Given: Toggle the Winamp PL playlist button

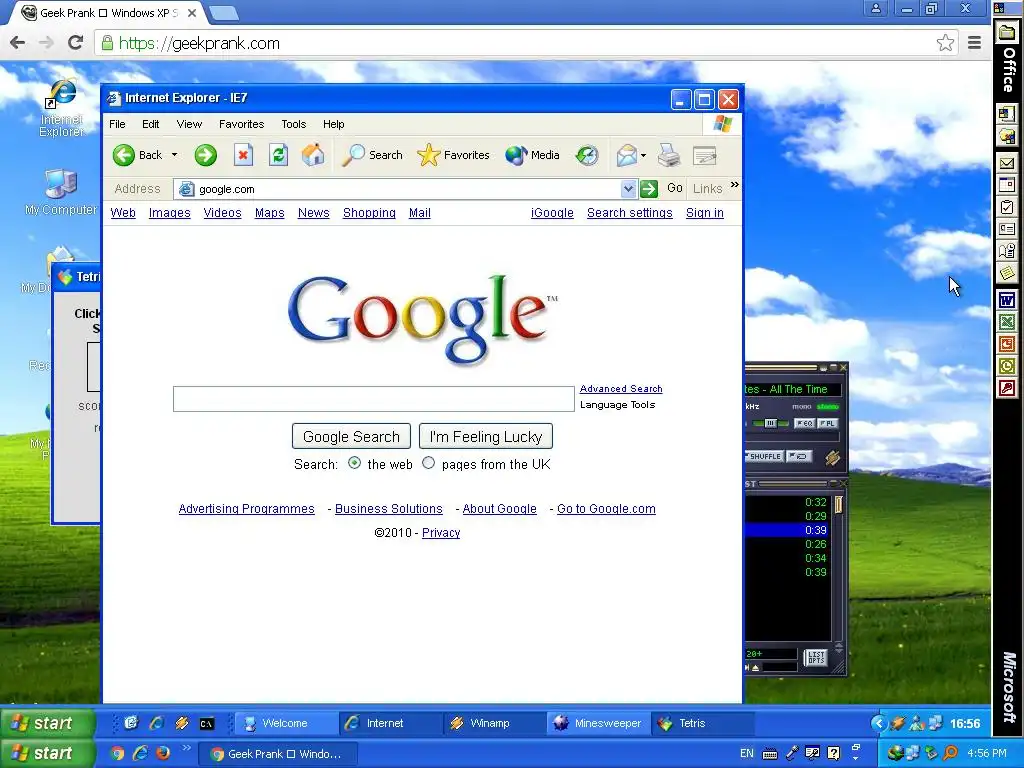Looking at the screenshot, I should (827, 423).
